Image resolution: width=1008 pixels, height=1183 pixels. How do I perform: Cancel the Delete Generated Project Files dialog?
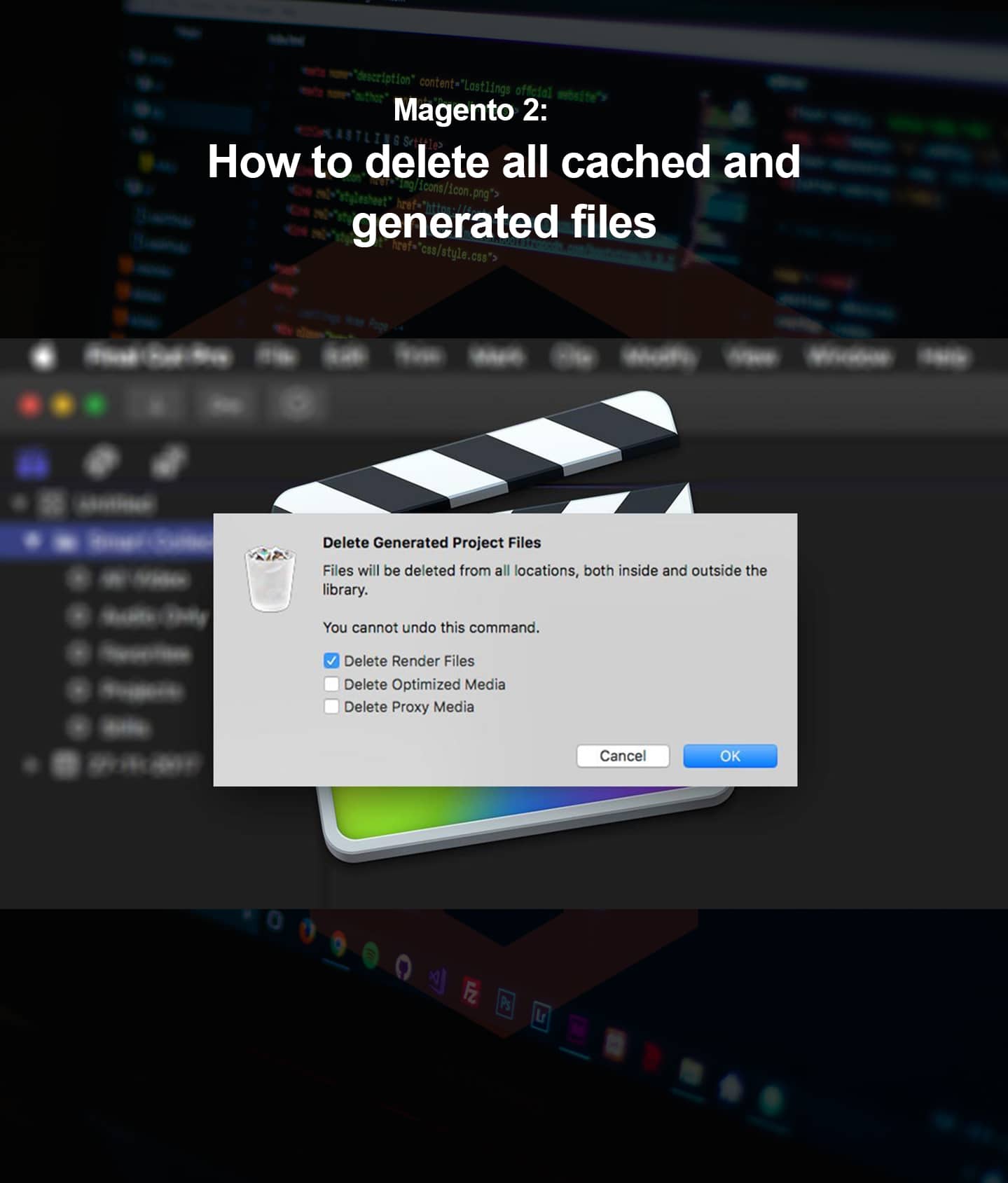click(x=623, y=756)
